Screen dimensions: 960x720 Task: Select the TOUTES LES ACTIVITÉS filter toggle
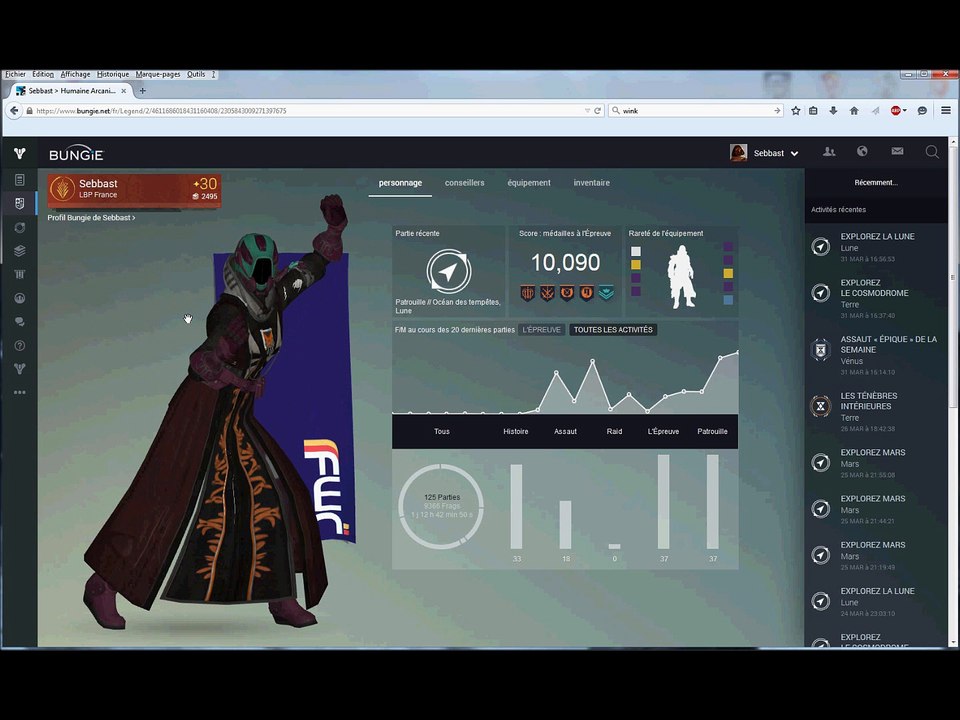point(613,329)
